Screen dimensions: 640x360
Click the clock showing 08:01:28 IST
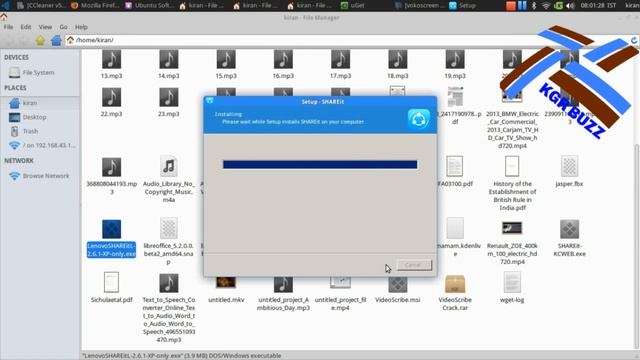pos(598,5)
